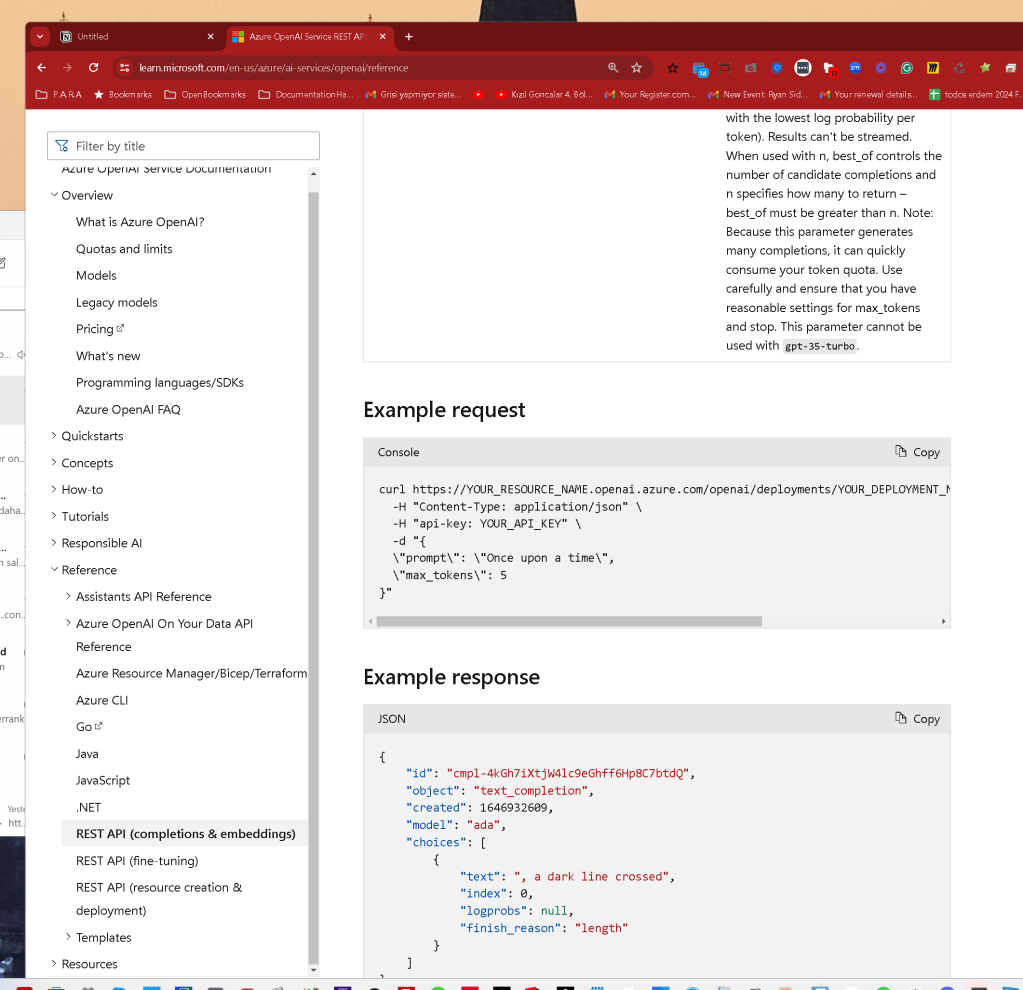Open the 1d badge tab extension
The height and width of the screenshot is (990, 1023).
click(x=699, y=69)
